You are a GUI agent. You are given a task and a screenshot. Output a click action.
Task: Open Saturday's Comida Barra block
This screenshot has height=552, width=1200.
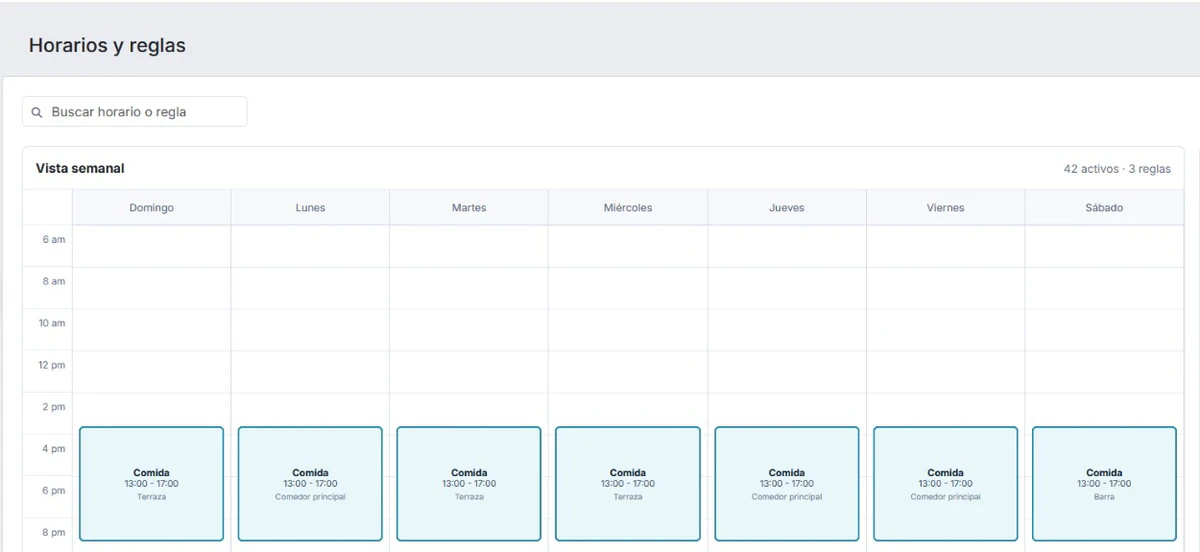point(1104,484)
